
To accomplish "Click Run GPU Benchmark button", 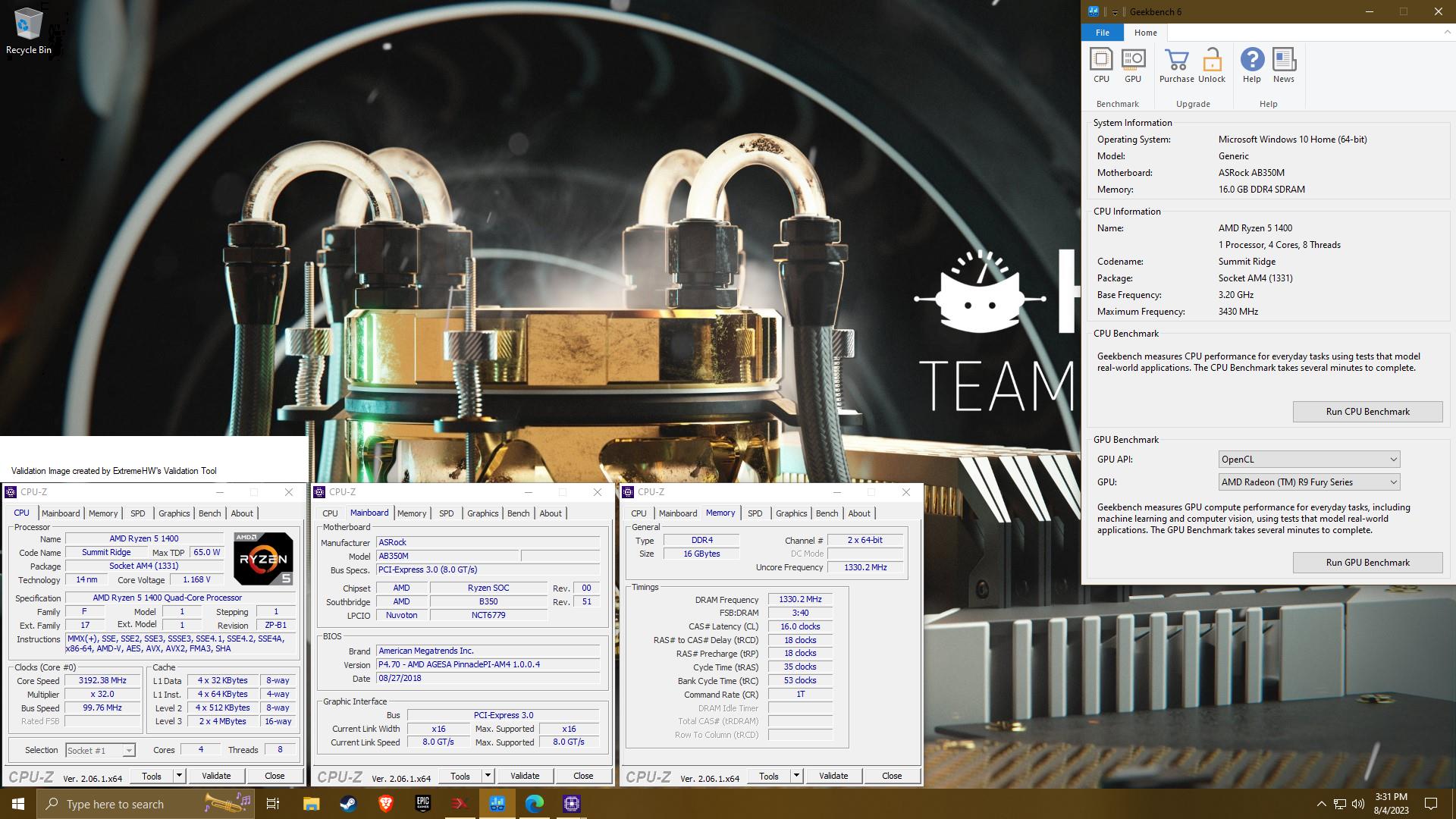I will [1367, 563].
